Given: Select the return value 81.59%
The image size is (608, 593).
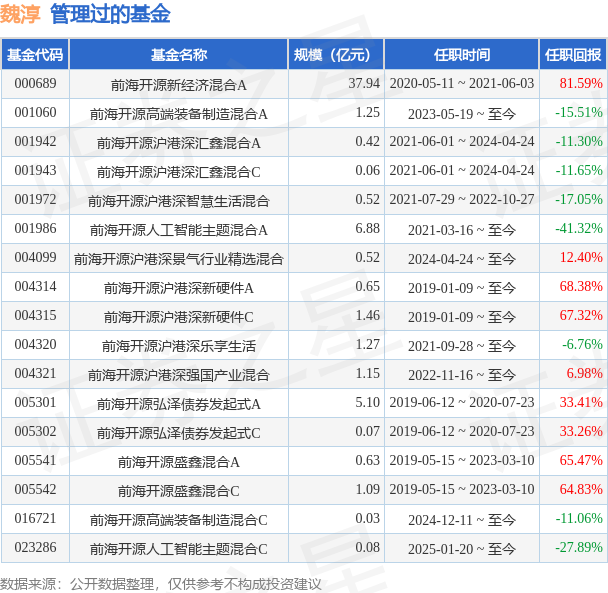Looking at the screenshot, I should pos(581,83).
